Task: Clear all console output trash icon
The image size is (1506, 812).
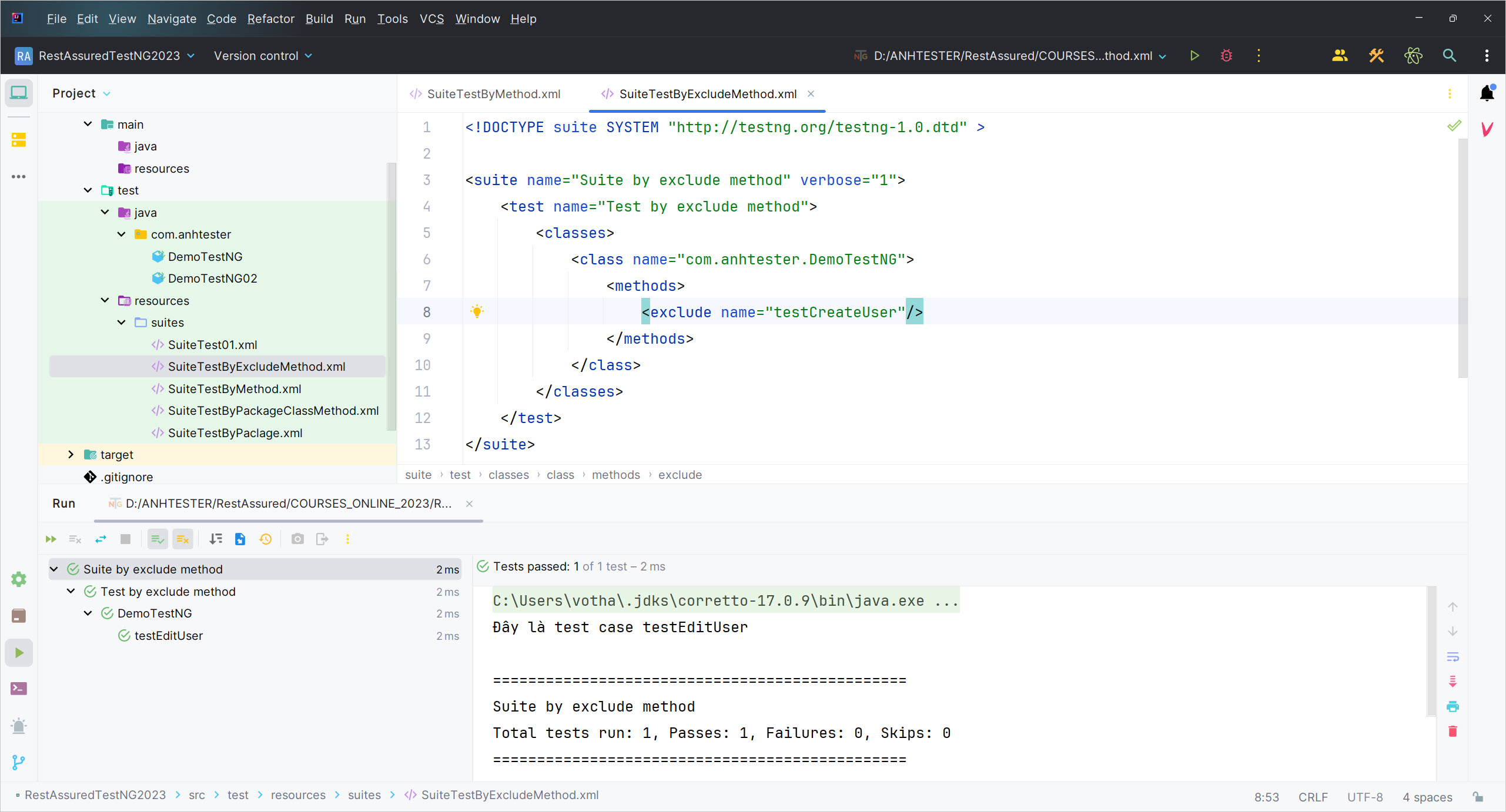Action: [x=1453, y=732]
